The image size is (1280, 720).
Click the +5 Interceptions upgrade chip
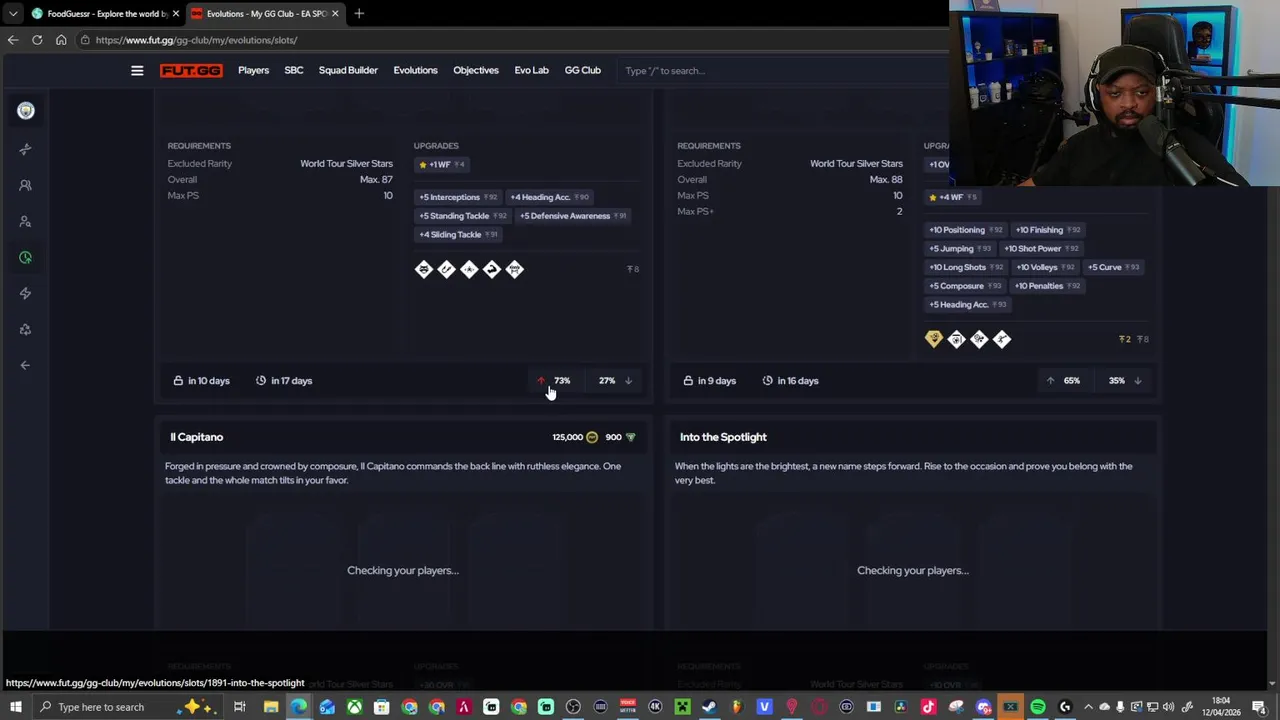(x=458, y=197)
